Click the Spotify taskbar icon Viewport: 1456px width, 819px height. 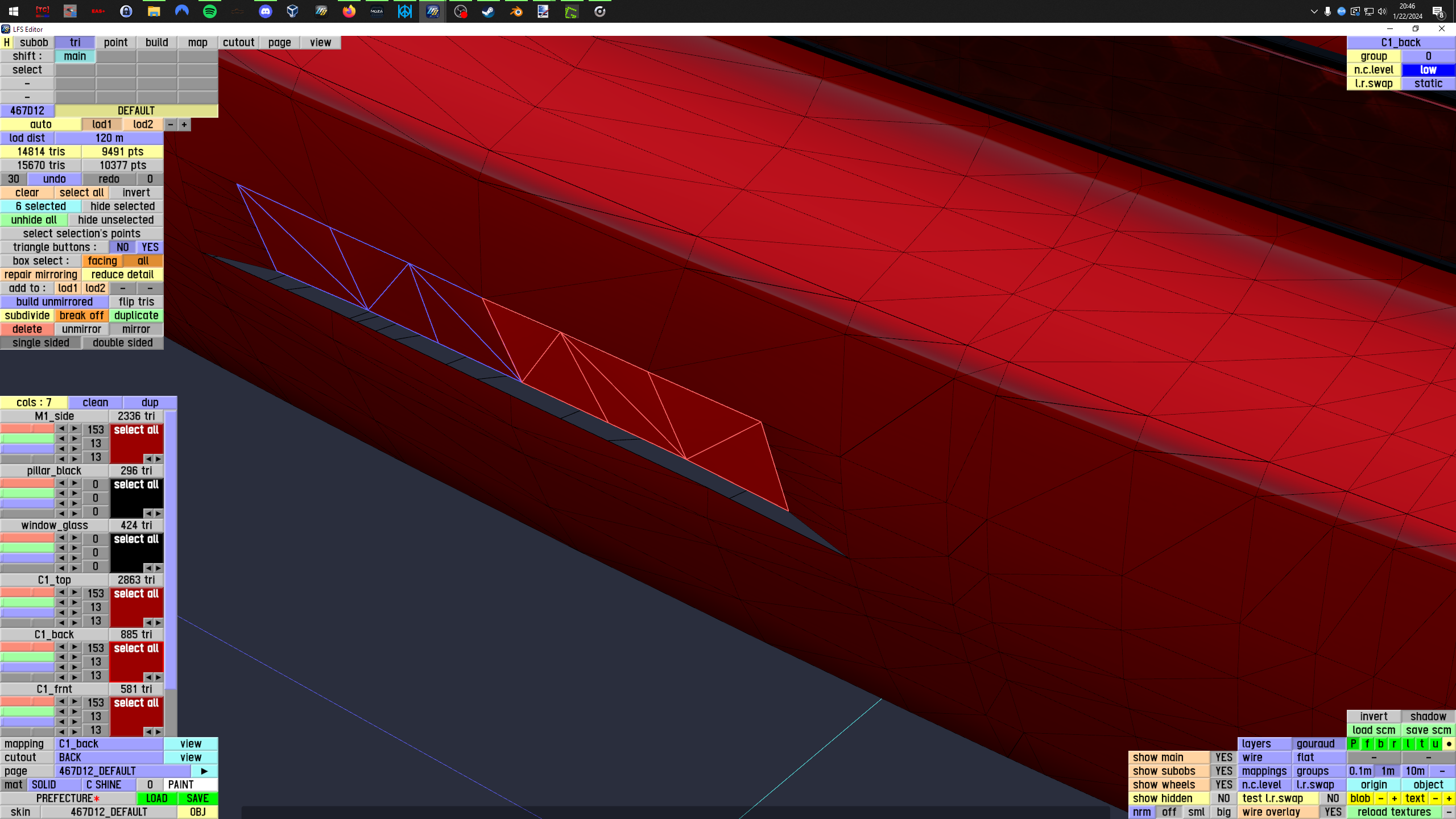pyautogui.click(x=210, y=11)
